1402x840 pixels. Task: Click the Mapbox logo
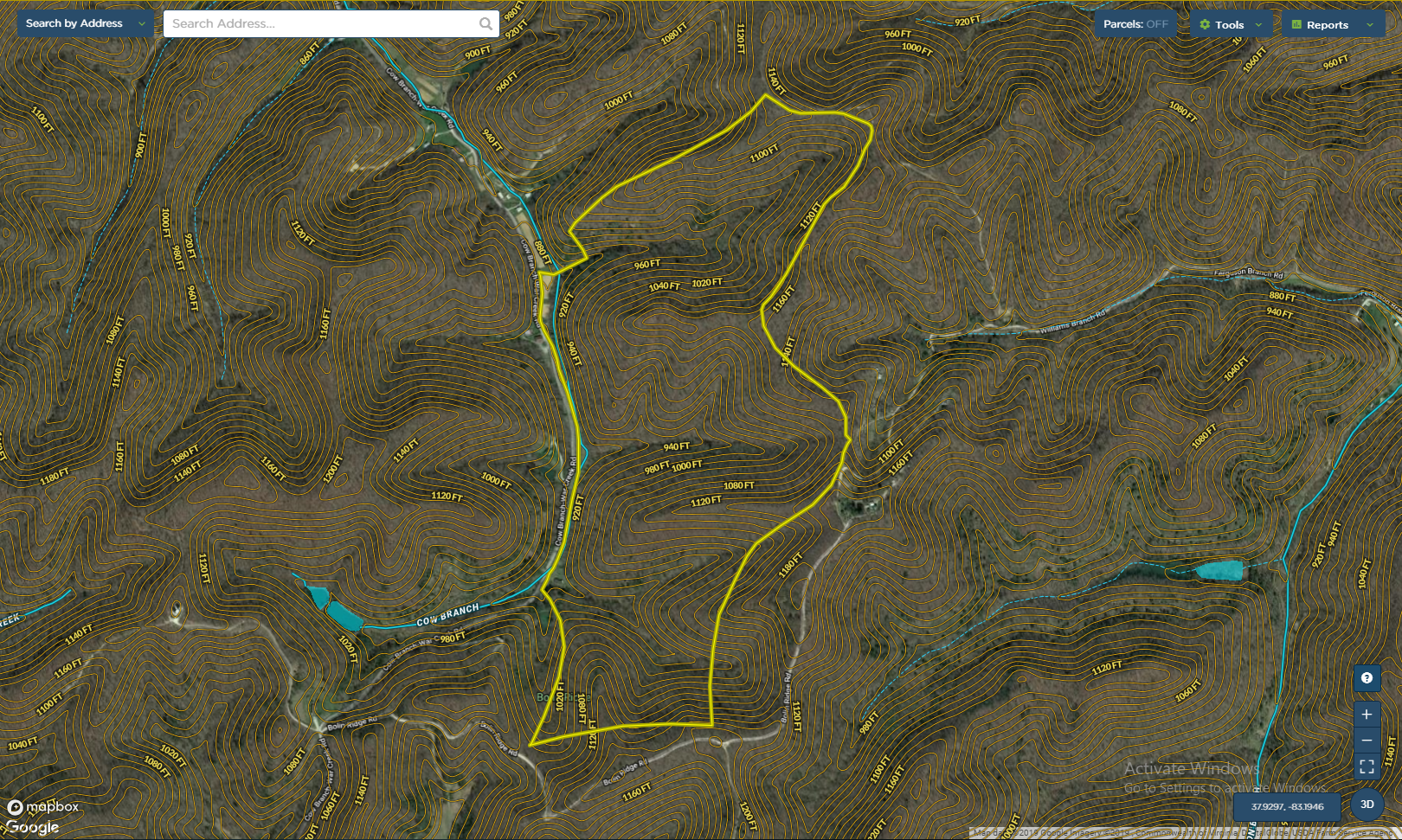[43, 807]
